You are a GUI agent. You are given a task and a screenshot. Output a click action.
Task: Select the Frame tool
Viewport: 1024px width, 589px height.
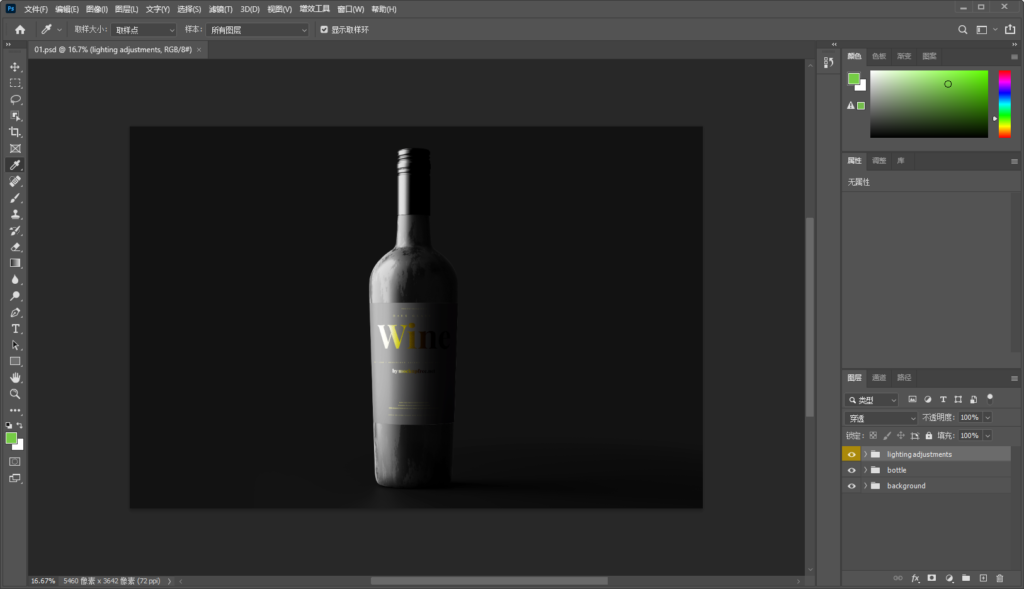(x=15, y=149)
